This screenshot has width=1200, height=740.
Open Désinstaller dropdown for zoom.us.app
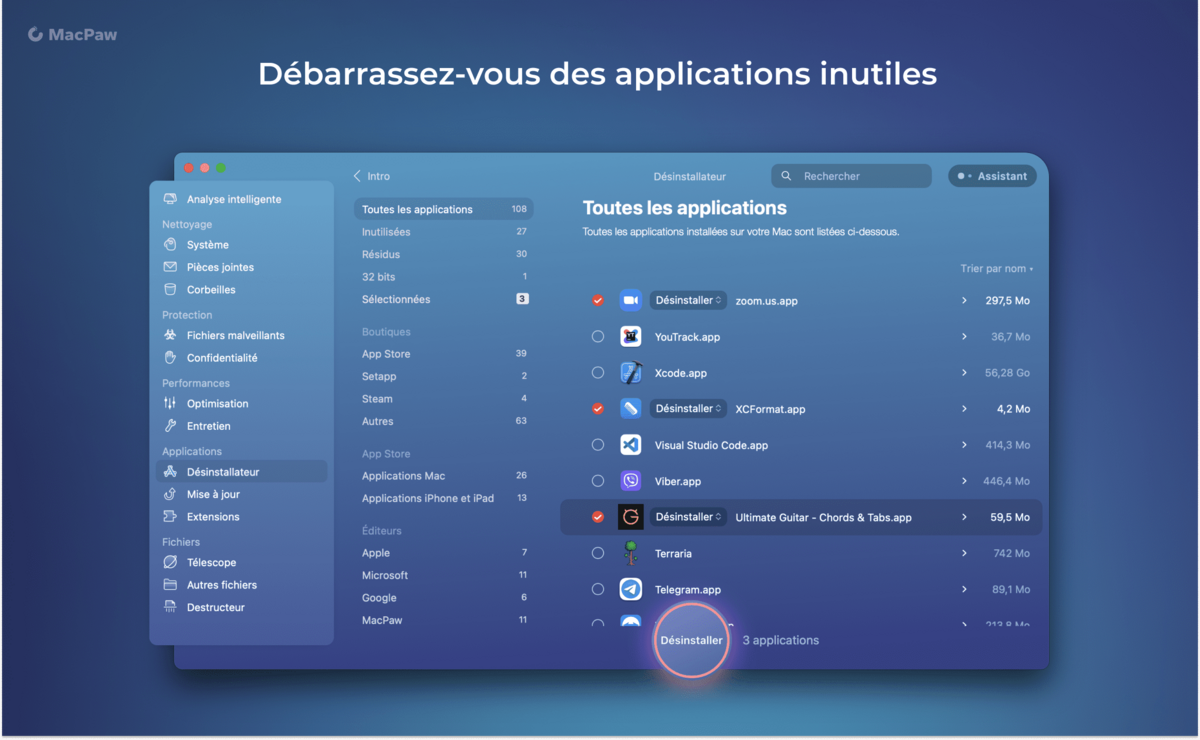pos(688,300)
